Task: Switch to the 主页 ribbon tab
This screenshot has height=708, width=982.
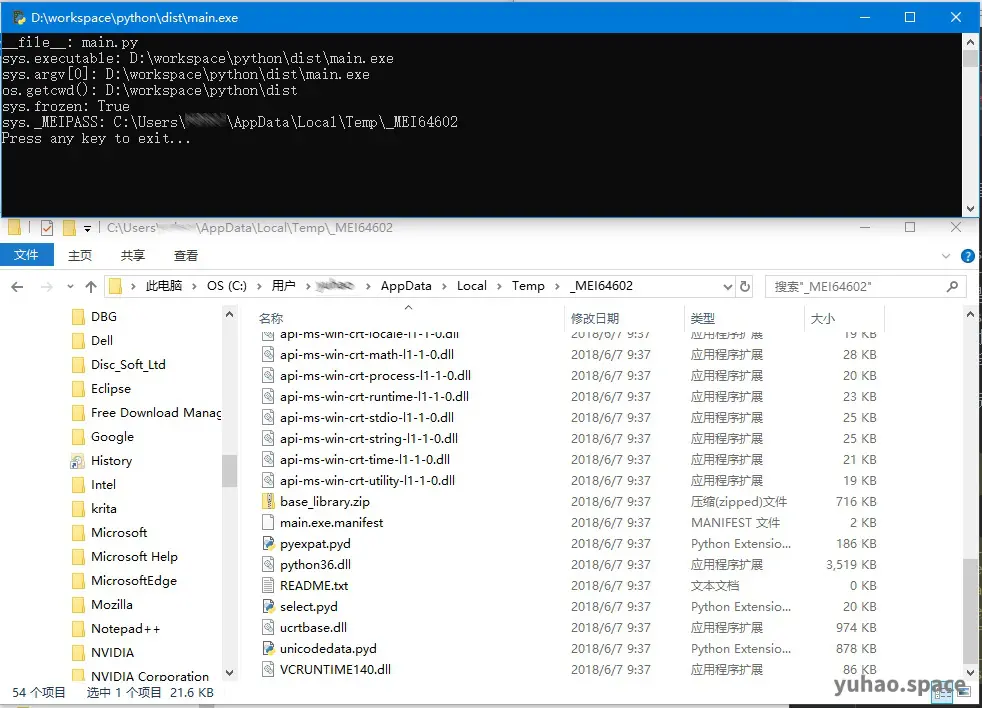Action: (80, 256)
